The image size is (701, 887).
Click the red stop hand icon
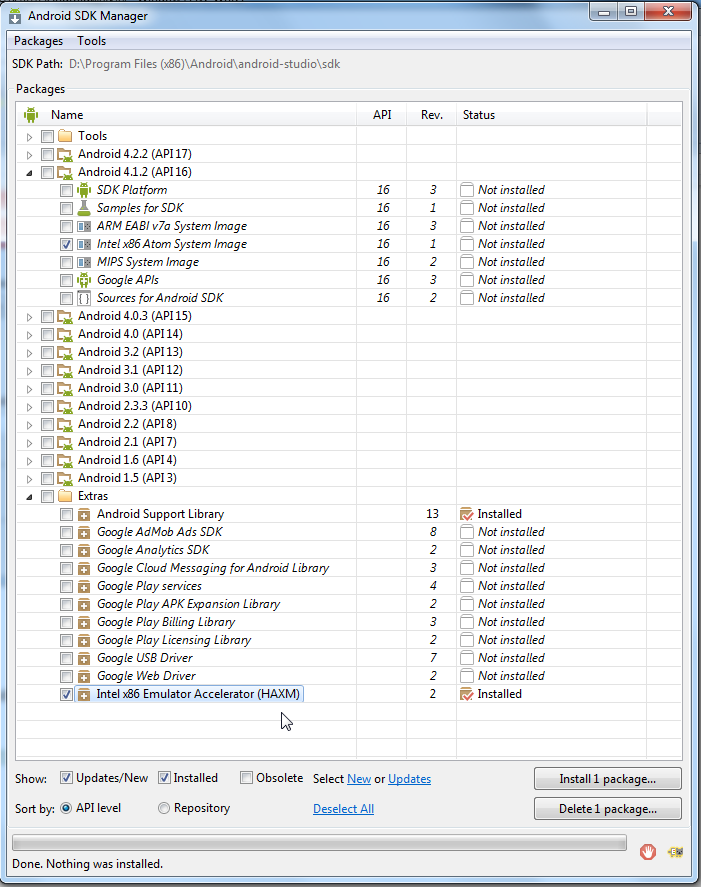pyautogui.click(x=648, y=851)
